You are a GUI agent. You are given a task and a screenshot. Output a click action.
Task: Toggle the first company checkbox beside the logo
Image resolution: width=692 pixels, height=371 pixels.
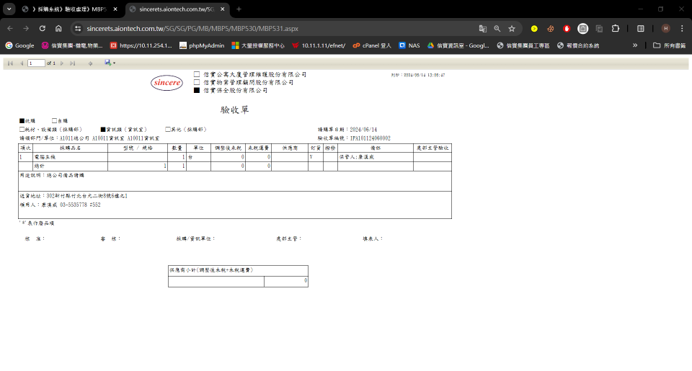pyautogui.click(x=197, y=74)
